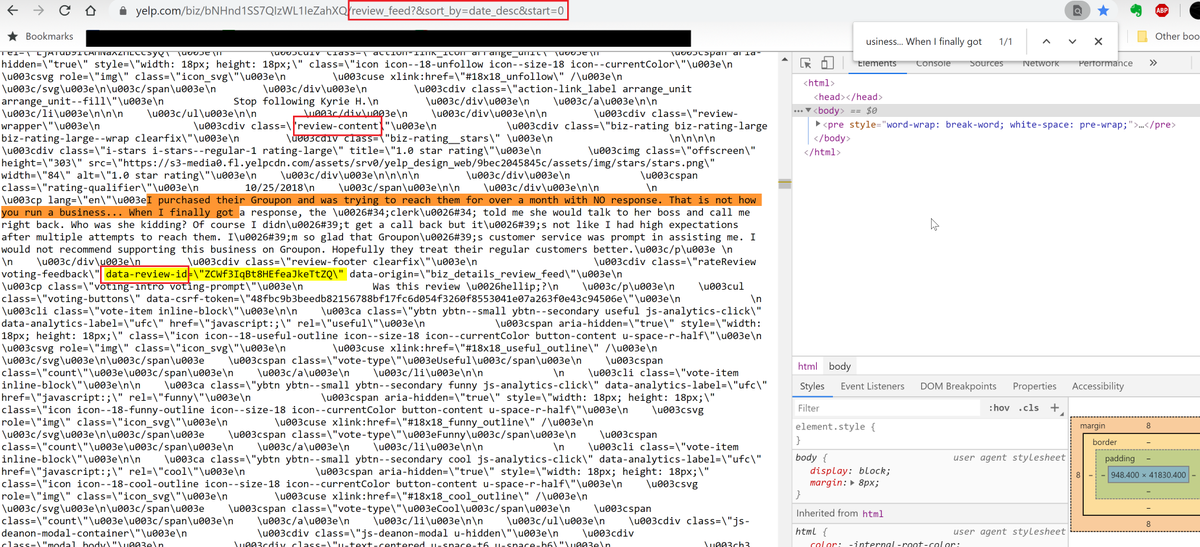Click the blue bookmark star icon
Viewport: 1200px width, 547px height.
click(x=1103, y=11)
